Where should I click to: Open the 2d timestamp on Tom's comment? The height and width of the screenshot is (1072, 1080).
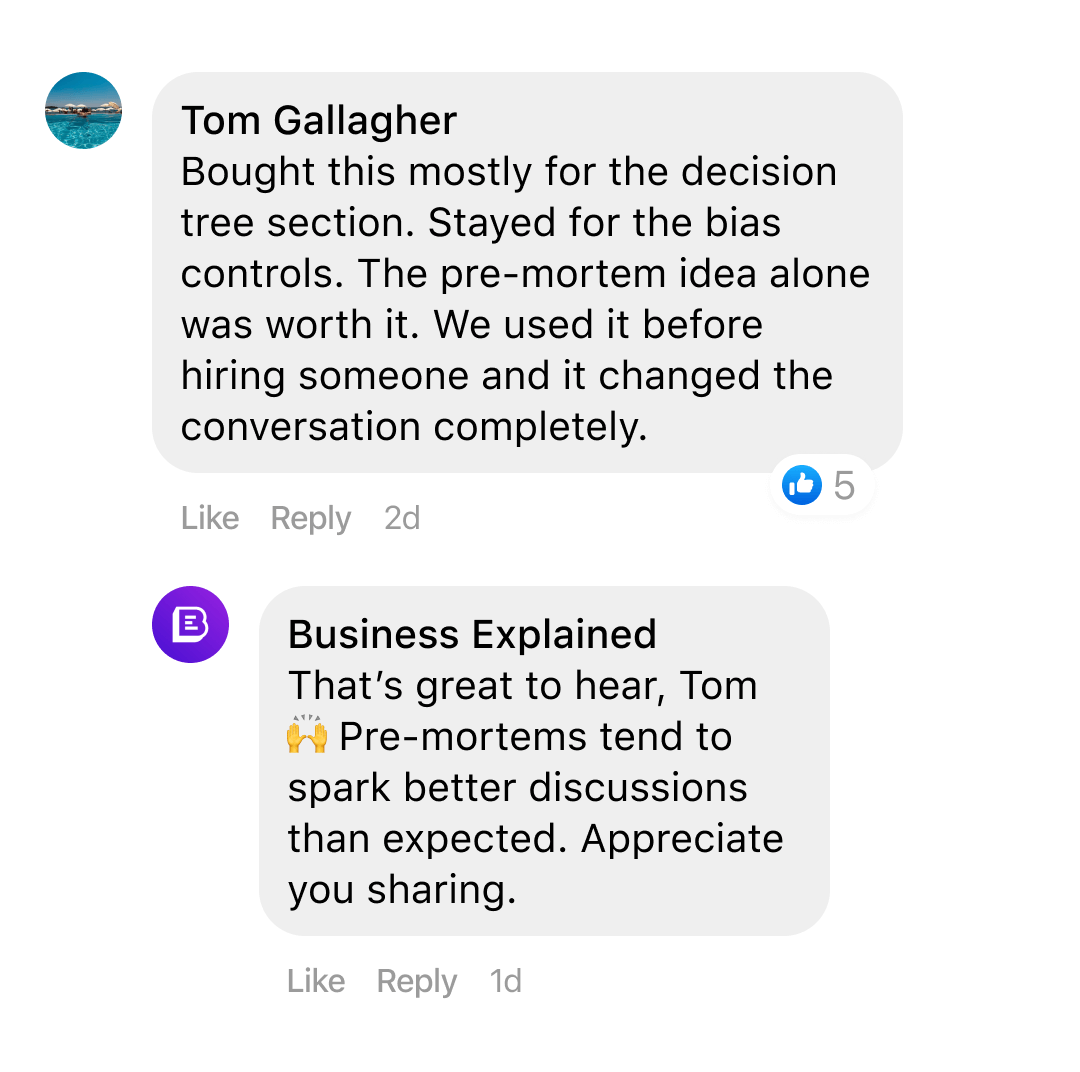tap(402, 518)
